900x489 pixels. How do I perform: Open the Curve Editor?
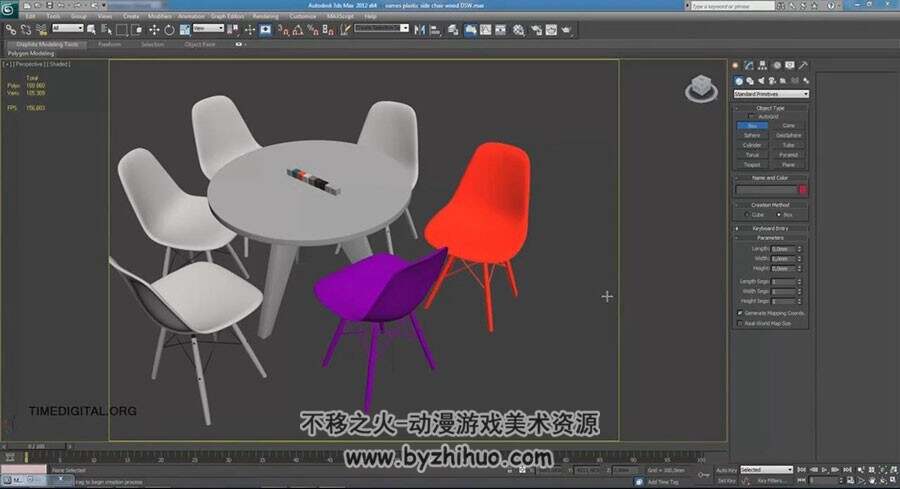(x=486, y=29)
